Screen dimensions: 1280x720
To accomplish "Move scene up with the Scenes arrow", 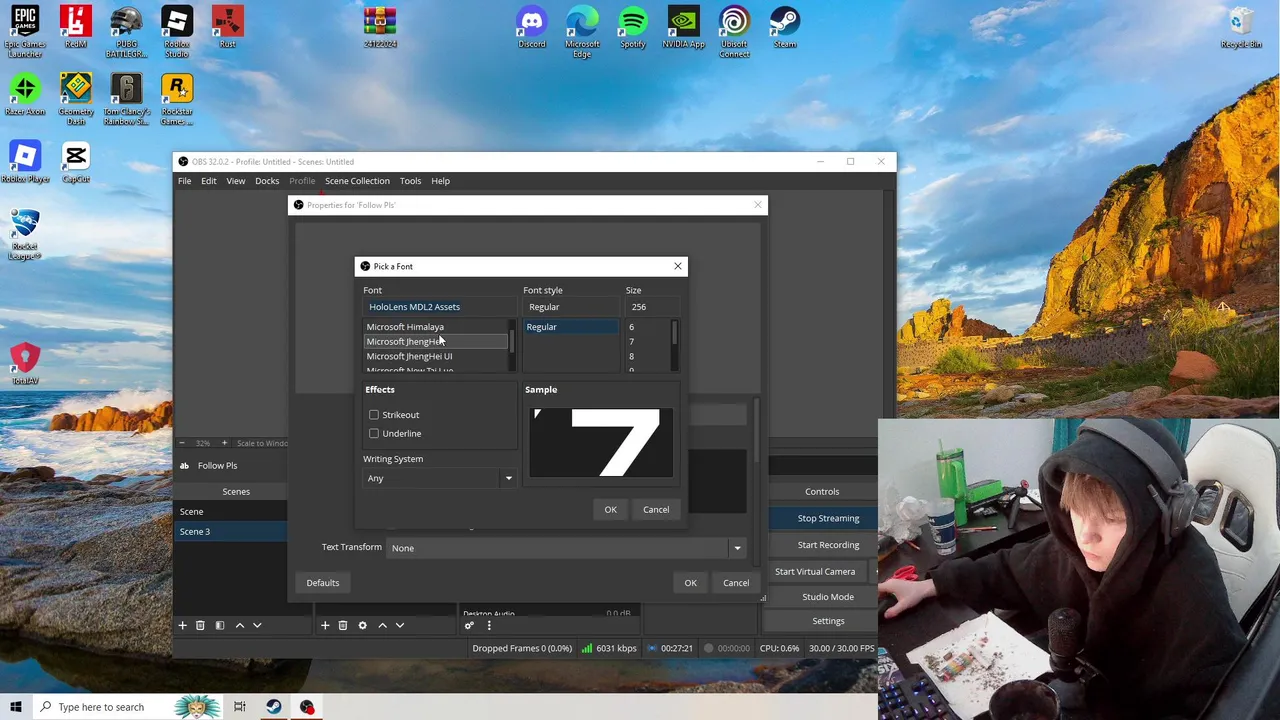I will [239, 625].
